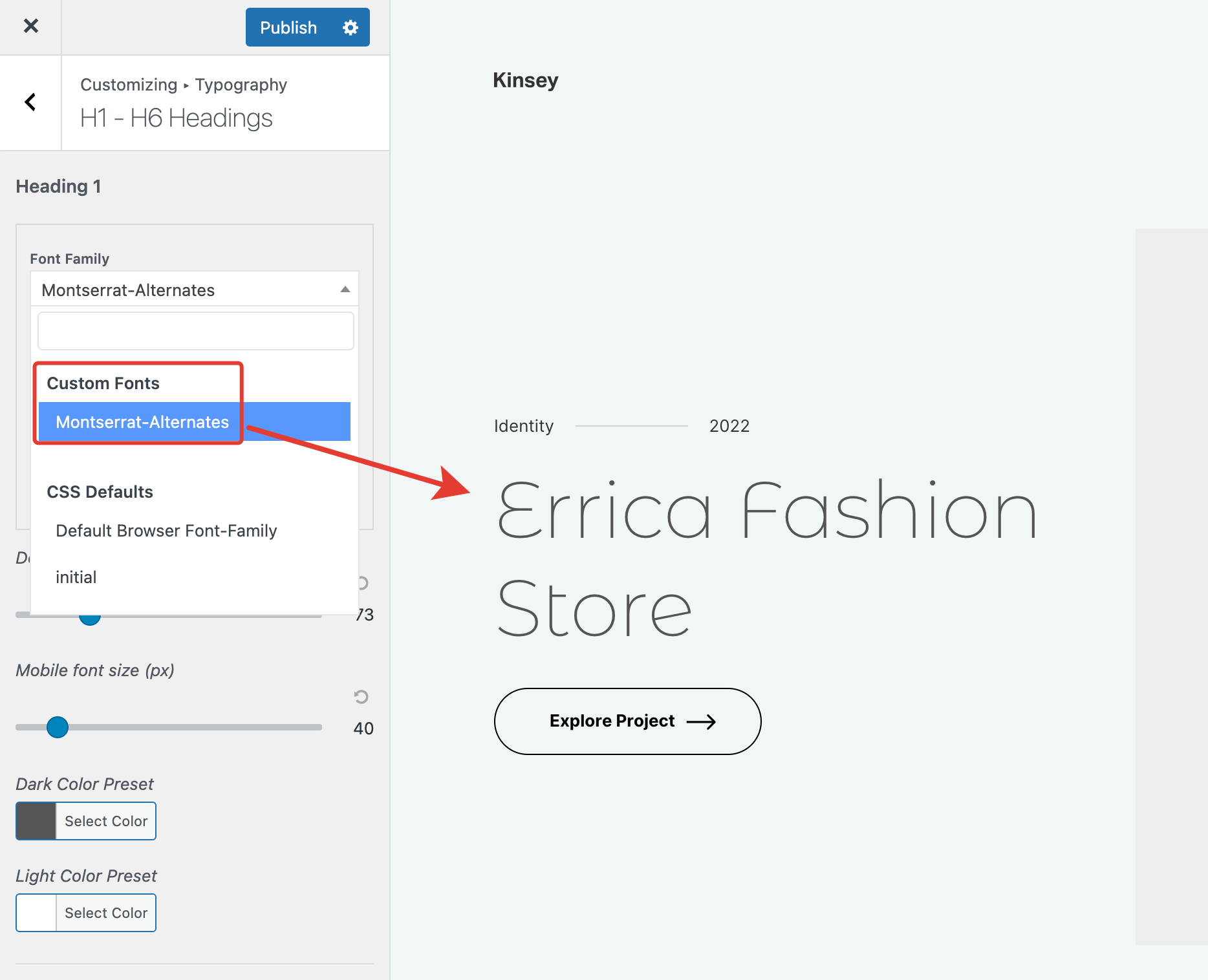
Task: Choose Default Browser Font-Family option
Action: pos(166,531)
